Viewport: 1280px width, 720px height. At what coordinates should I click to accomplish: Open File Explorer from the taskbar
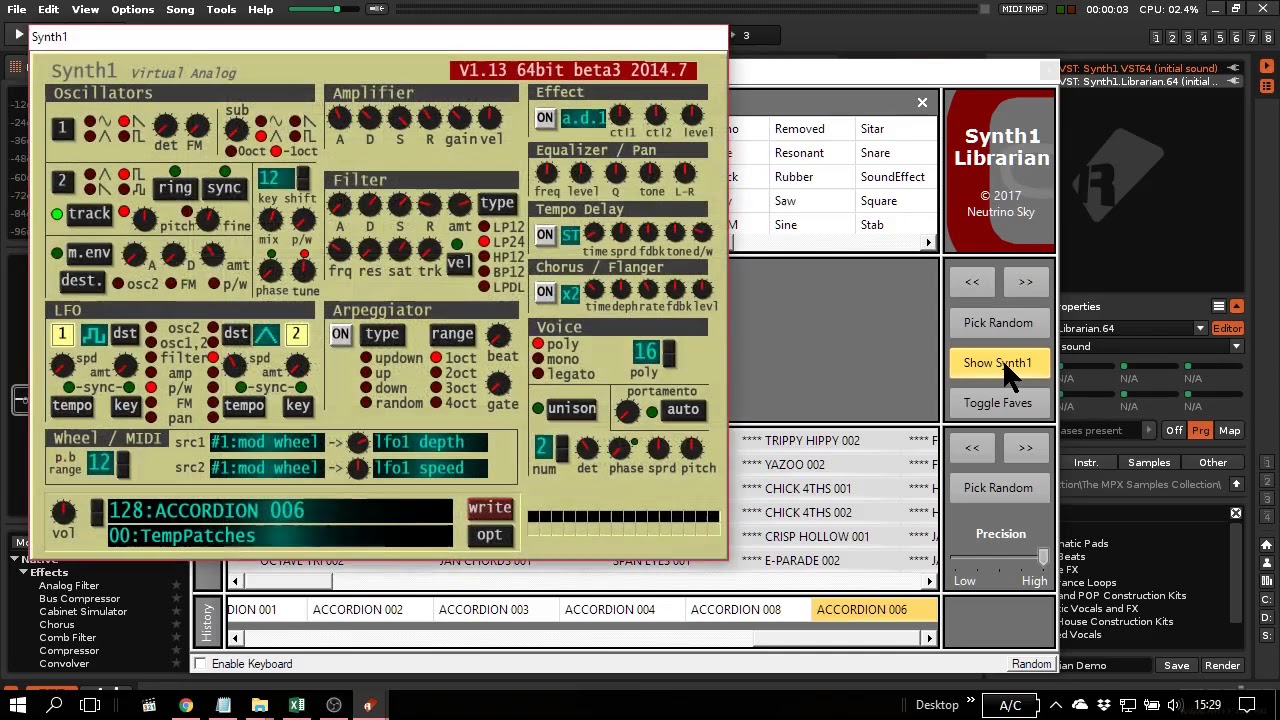tap(260, 705)
